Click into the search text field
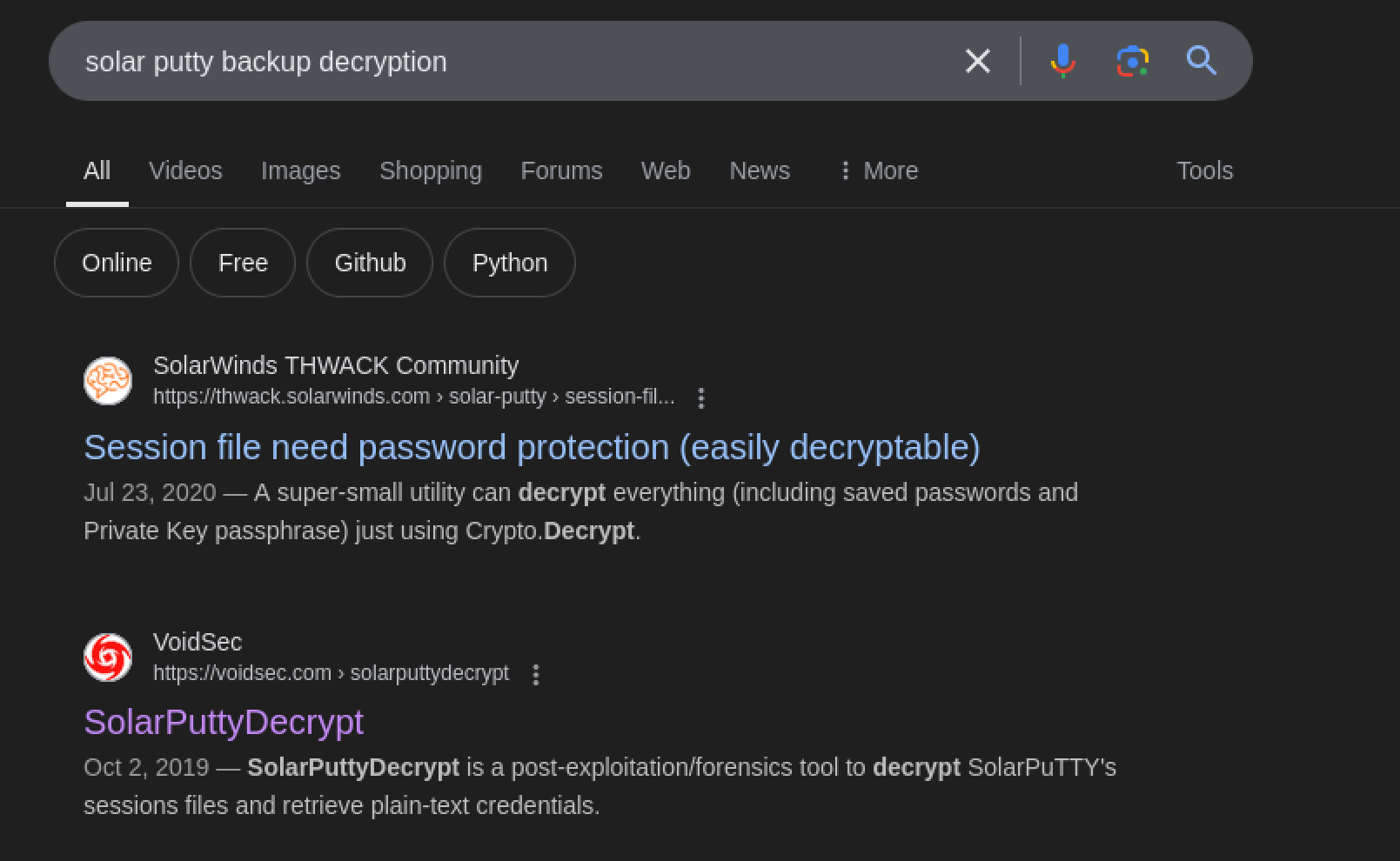1400x861 pixels. point(505,61)
